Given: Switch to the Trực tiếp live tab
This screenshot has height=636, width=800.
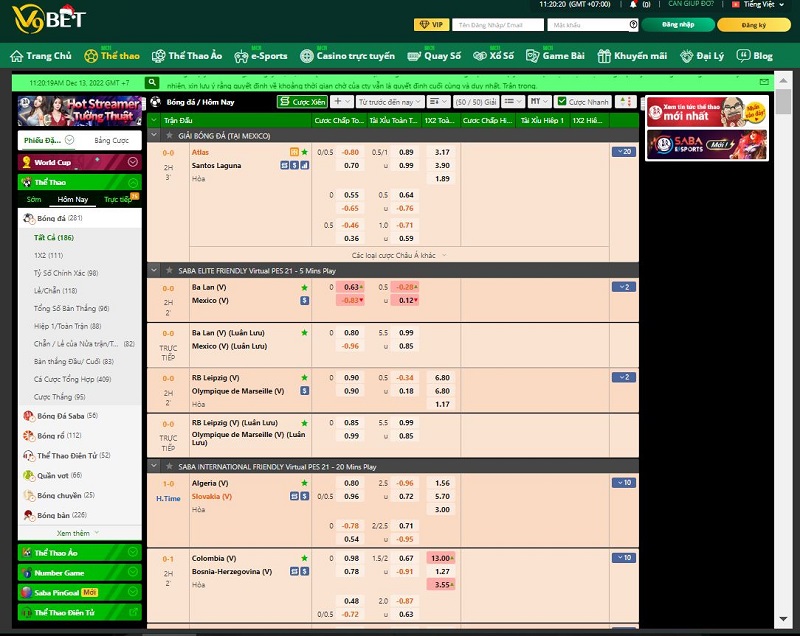Looking at the screenshot, I should [x=118, y=199].
